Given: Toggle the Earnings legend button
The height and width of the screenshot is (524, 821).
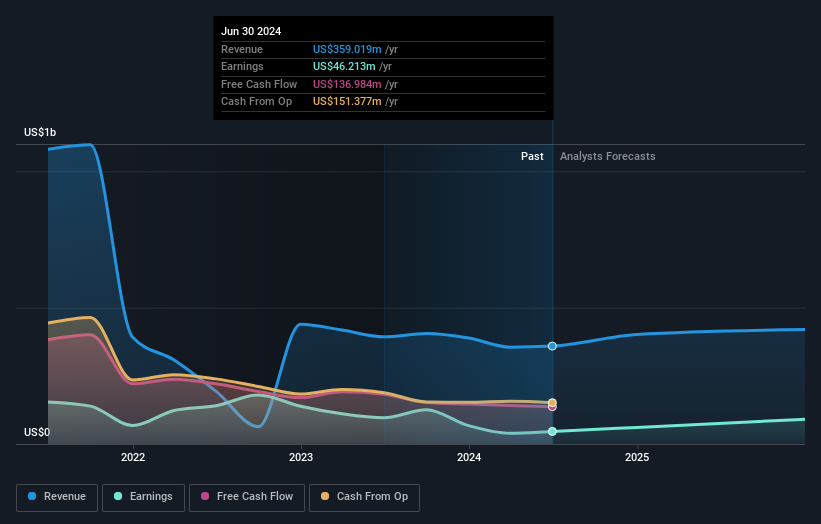Looking at the screenshot, I should coord(143,497).
